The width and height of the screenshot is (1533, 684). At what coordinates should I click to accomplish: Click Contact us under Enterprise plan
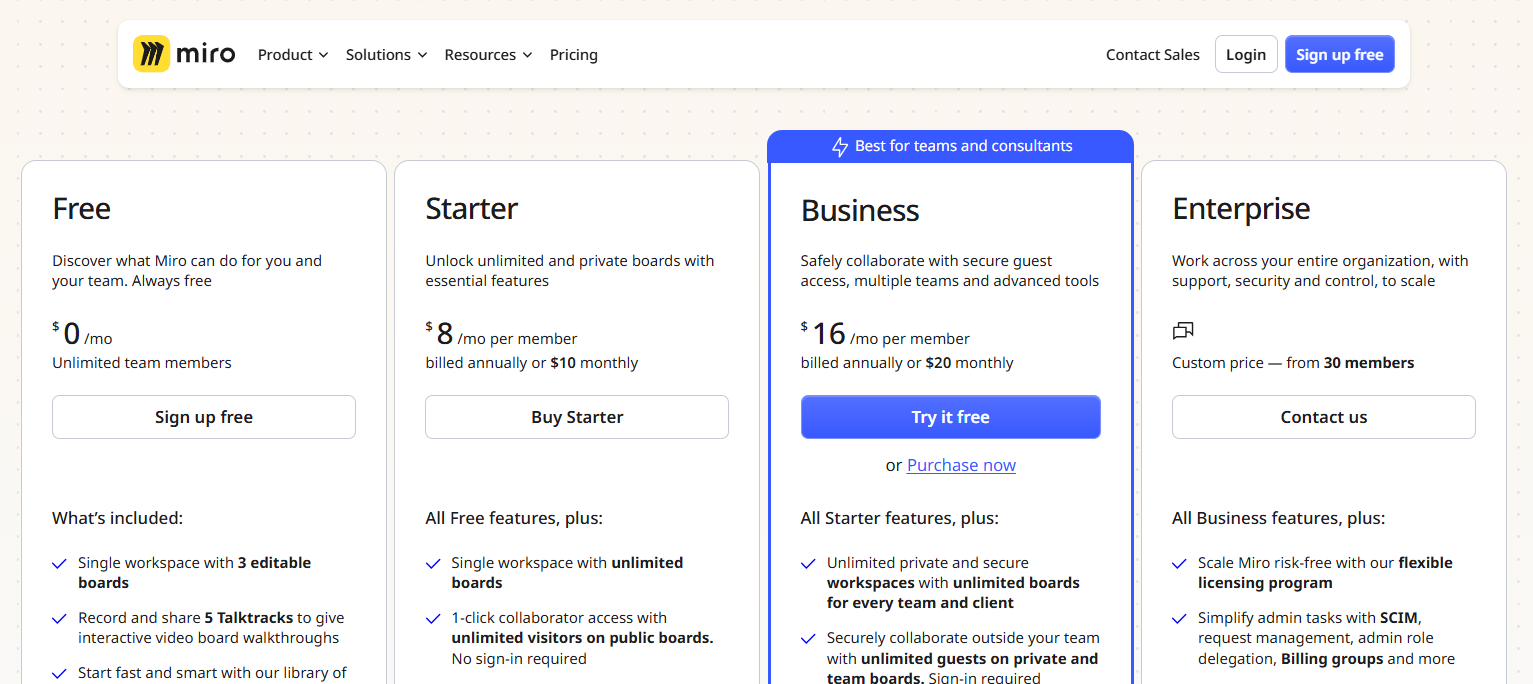click(1323, 417)
